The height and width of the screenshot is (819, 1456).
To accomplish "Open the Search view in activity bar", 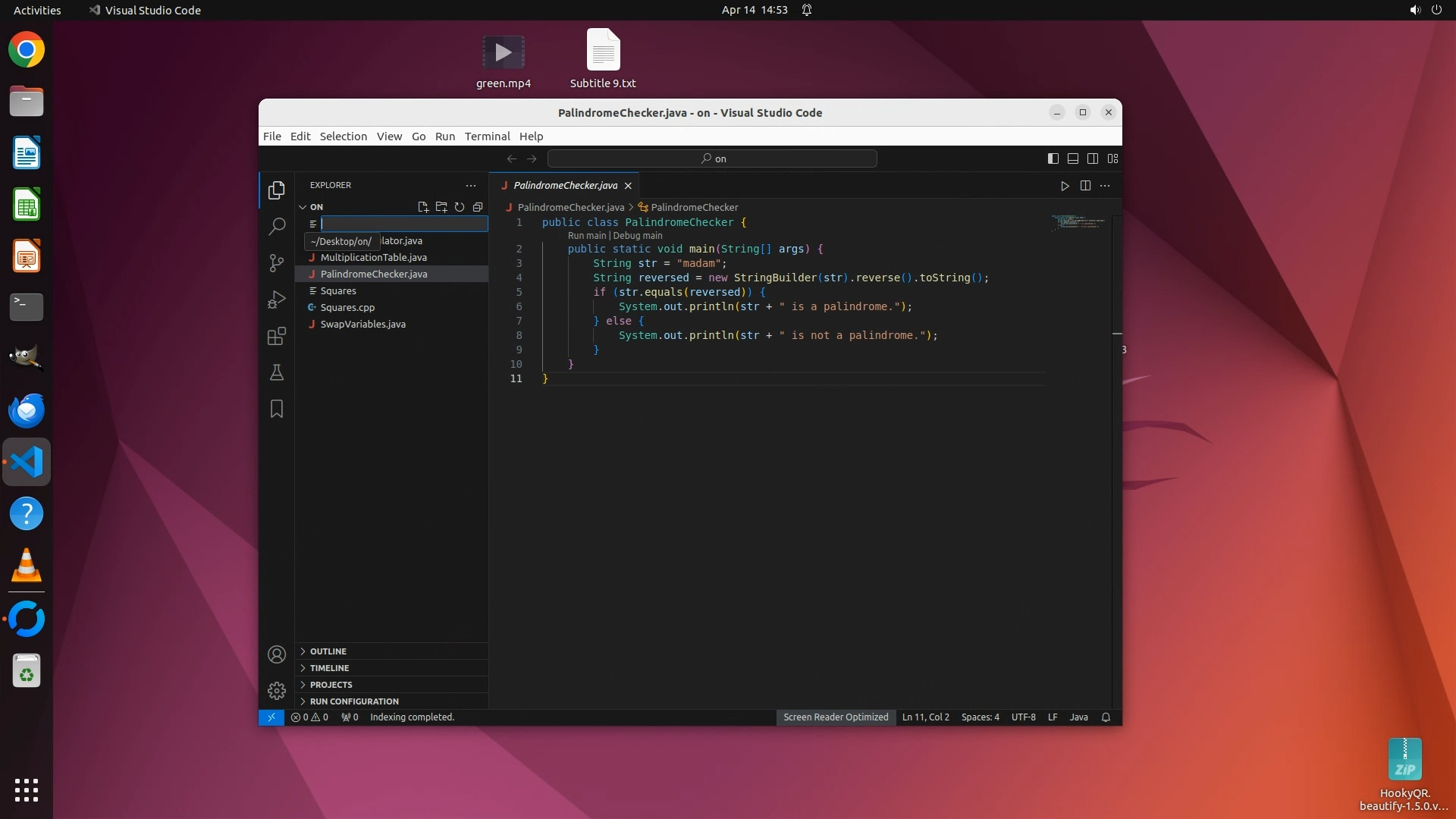I will [277, 226].
